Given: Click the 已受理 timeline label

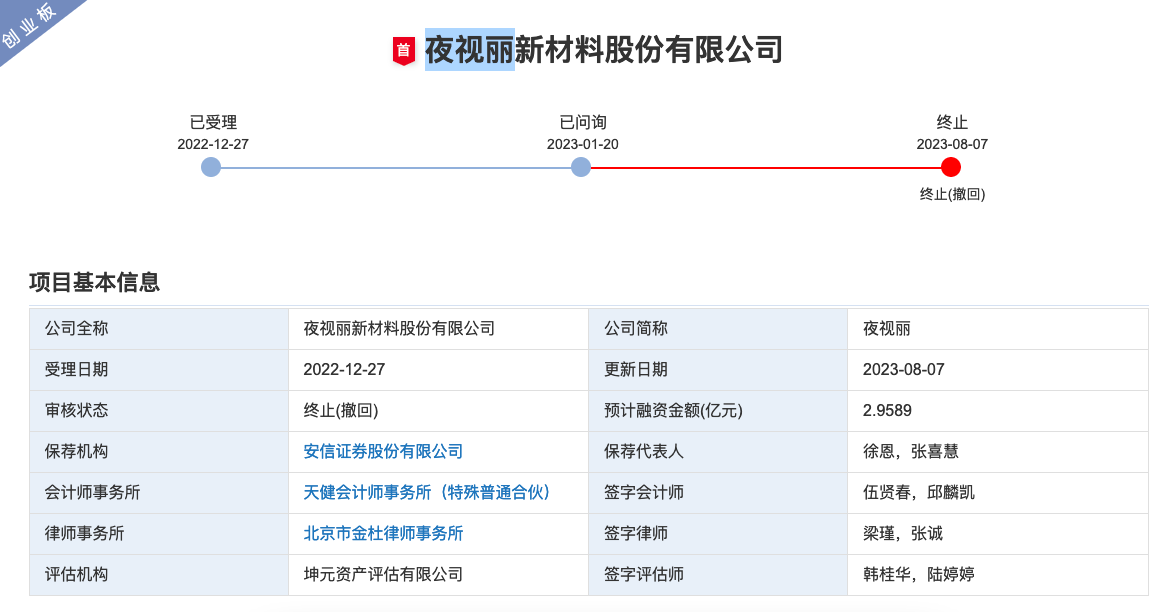Looking at the screenshot, I should [213, 122].
